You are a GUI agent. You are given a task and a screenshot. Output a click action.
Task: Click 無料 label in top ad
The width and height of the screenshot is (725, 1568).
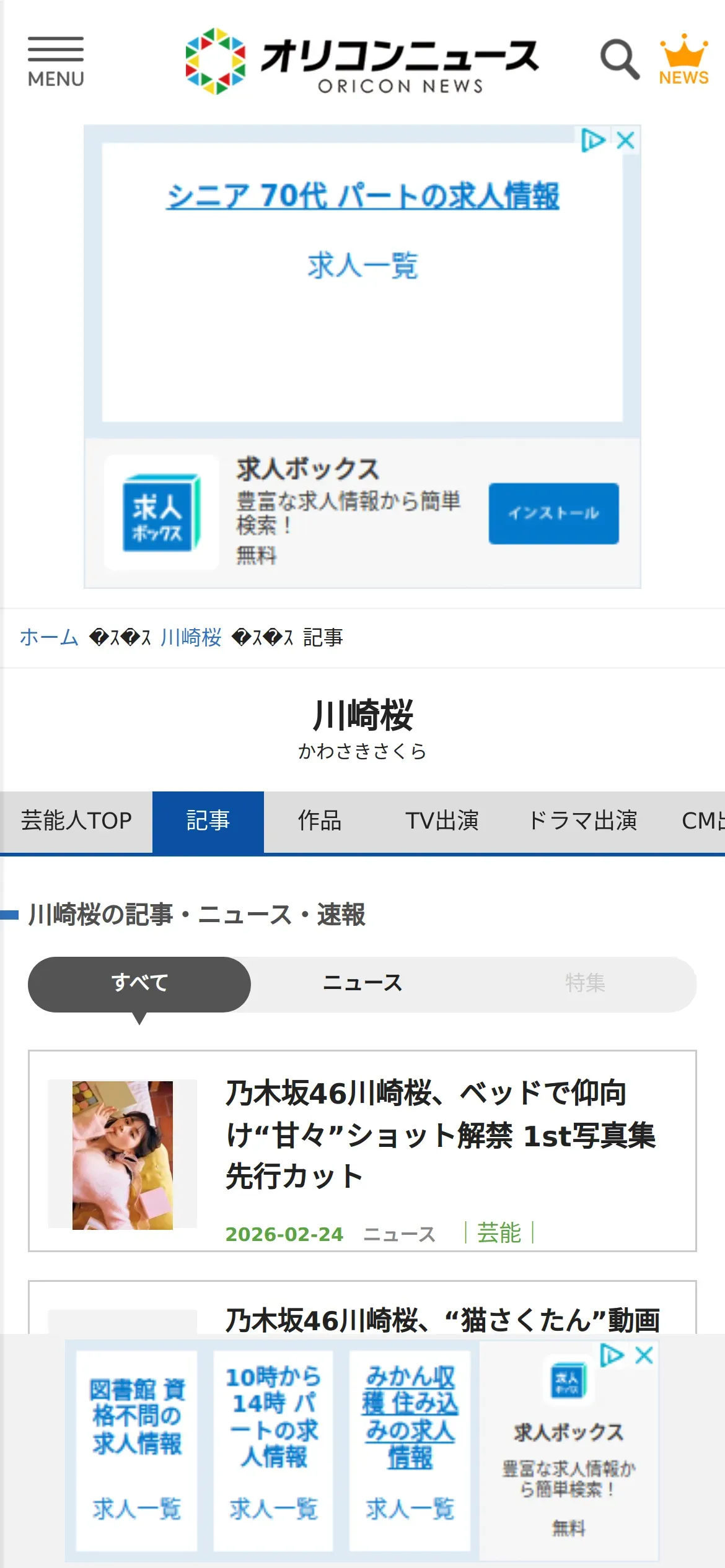click(x=256, y=555)
